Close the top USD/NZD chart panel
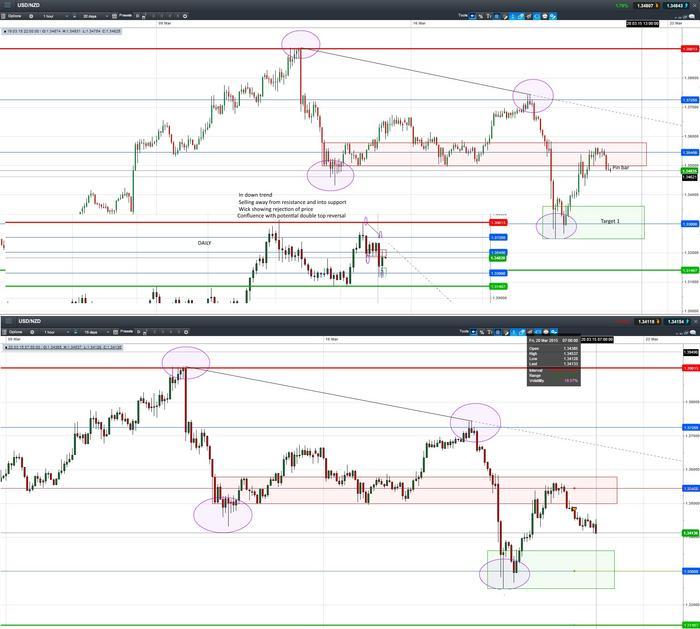The height and width of the screenshot is (629, 700). [x=695, y=6]
